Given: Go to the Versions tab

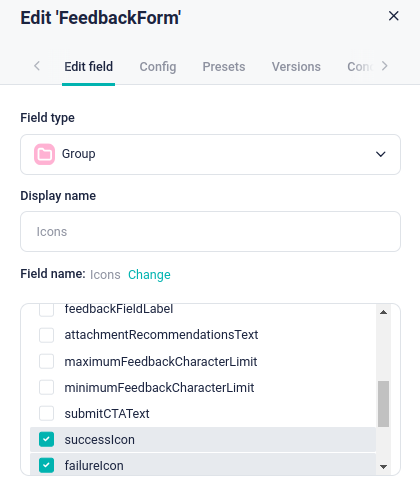Looking at the screenshot, I should point(296,67).
